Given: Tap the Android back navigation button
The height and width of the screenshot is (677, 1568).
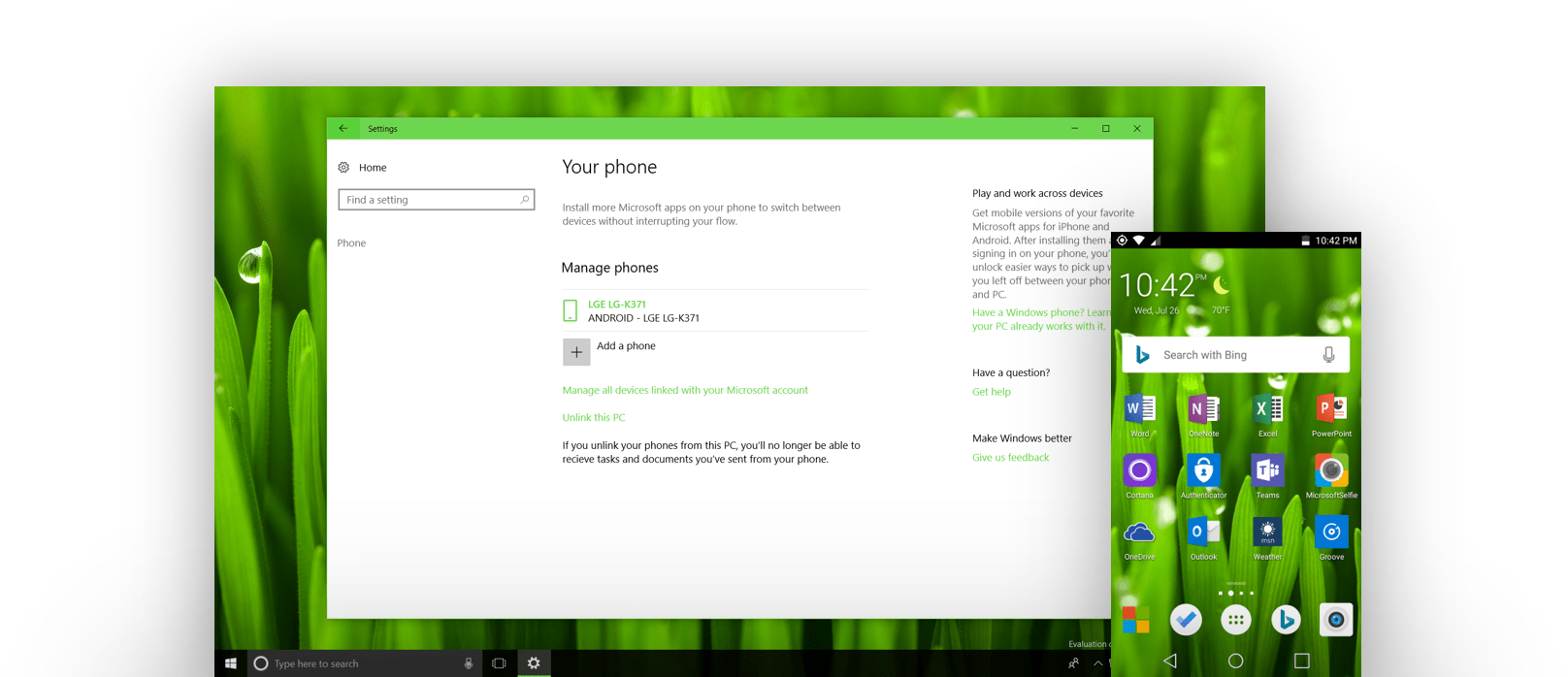Looking at the screenshot, I should click(x=1170, y=661).
